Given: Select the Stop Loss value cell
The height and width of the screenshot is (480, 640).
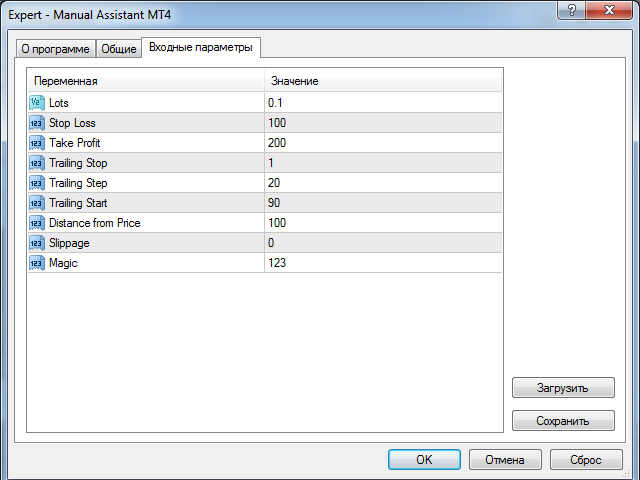Looking at the screenshot, I should click(383, 123).
